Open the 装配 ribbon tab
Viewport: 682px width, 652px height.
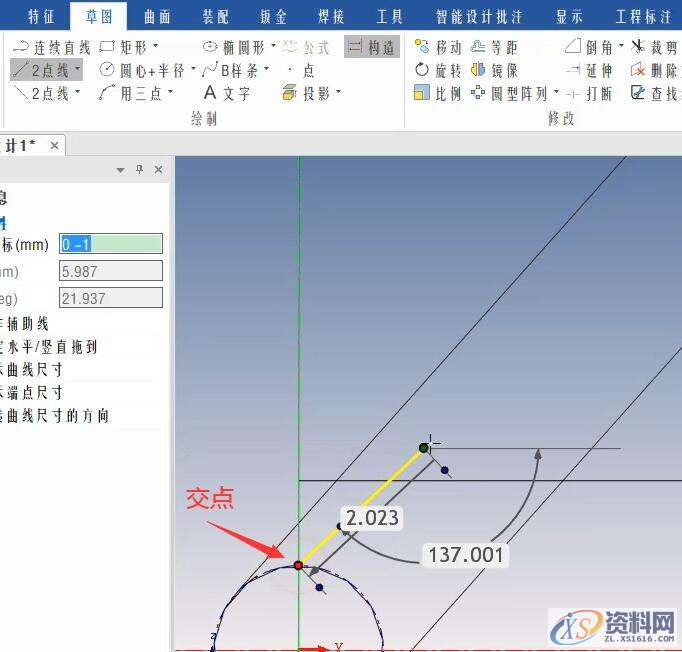pos(215,17)
